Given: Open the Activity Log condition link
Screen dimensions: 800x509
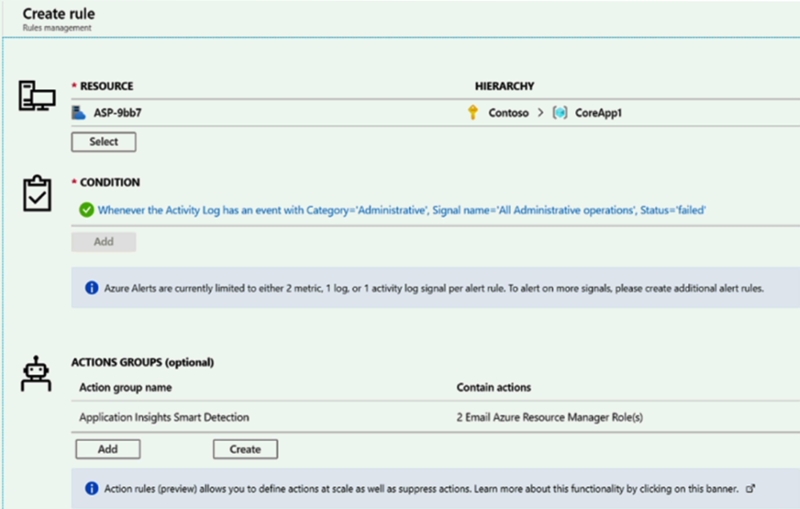Looking at the screenshot, I should point(402,210).
